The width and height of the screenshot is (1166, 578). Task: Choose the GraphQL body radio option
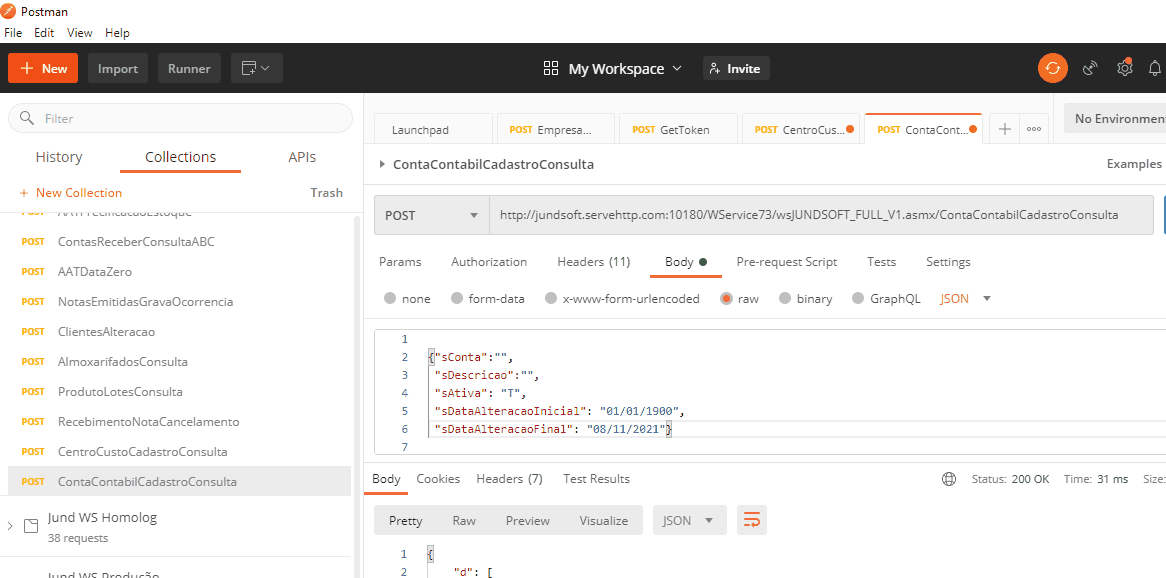point(858,298)
